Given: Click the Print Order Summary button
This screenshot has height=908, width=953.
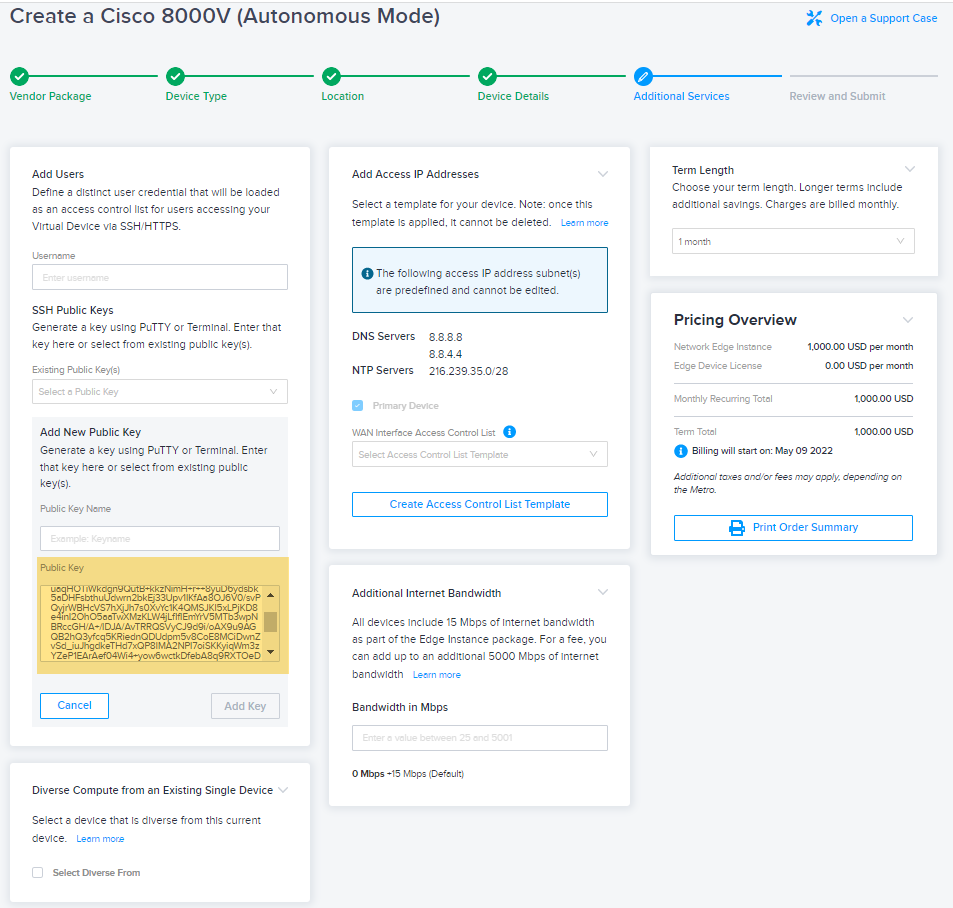Looking at the screenshot, I should 793,528.
